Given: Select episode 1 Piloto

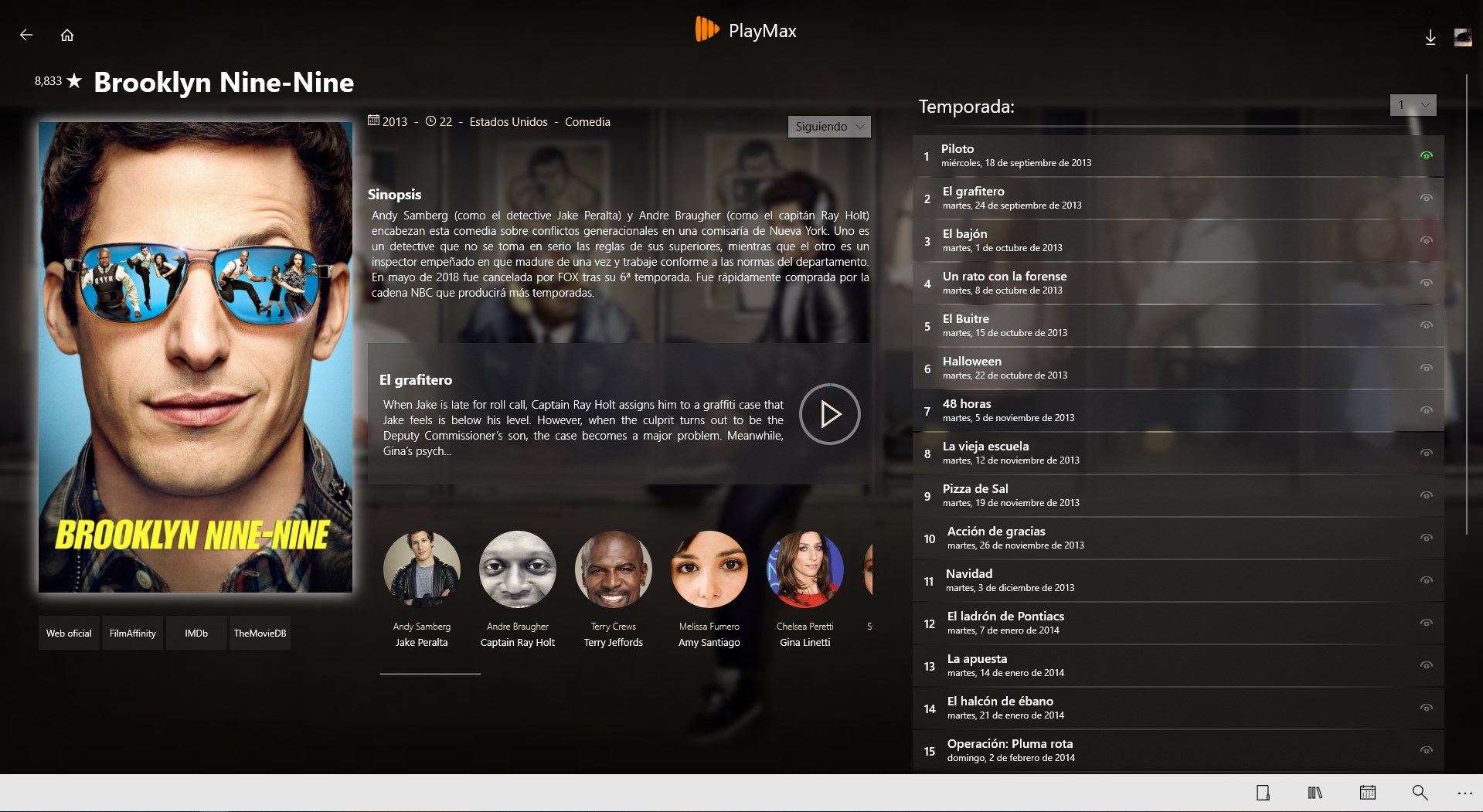Looking at the screenshot, I should tap(1179, 156).
